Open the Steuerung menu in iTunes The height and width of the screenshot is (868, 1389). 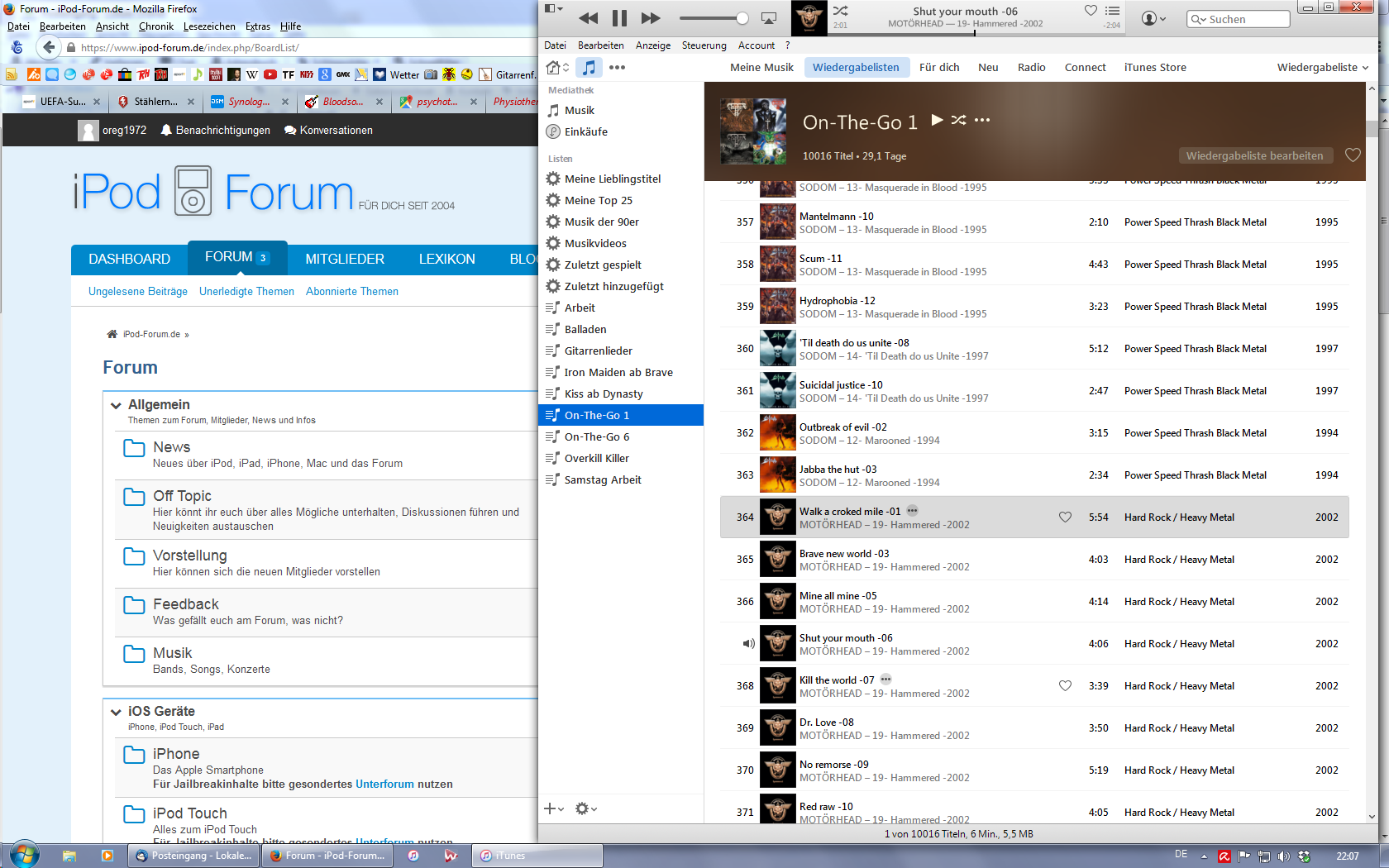tap(704, 45)
